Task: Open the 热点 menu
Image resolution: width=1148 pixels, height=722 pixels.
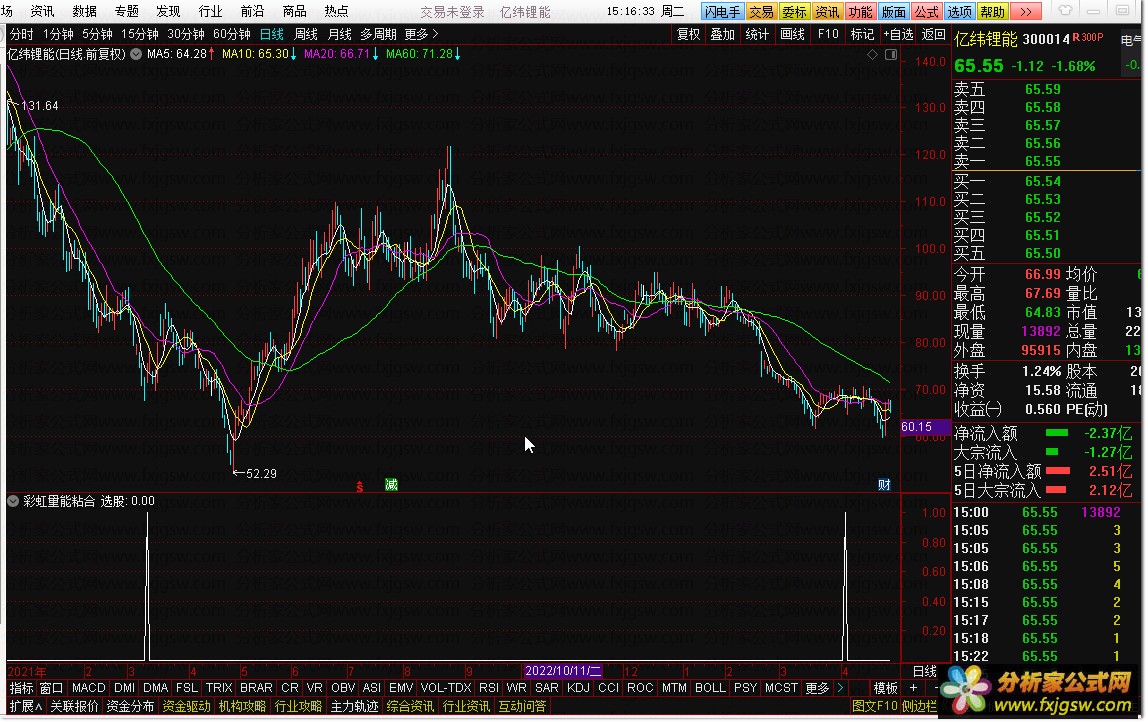Action: pyautogui.click(x=336, y=12)
